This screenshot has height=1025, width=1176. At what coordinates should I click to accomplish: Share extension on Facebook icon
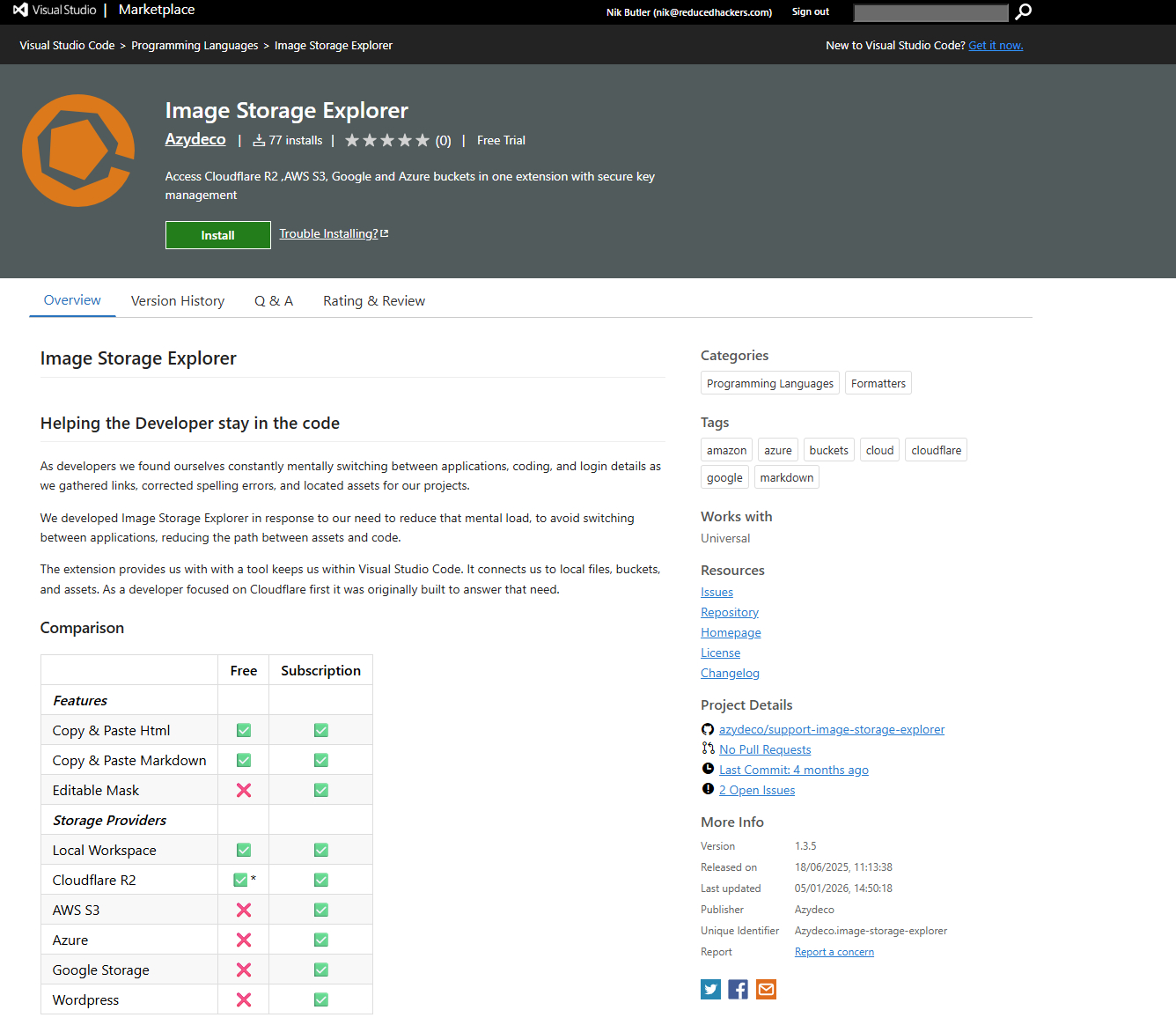pos(739,989)
